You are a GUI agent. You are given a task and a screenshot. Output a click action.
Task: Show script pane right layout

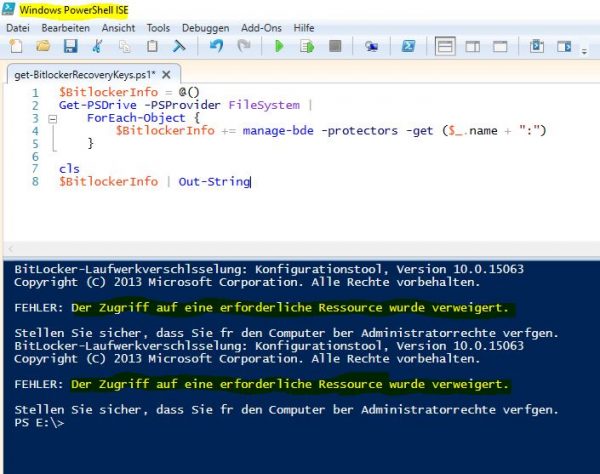[x=473, y=47]
